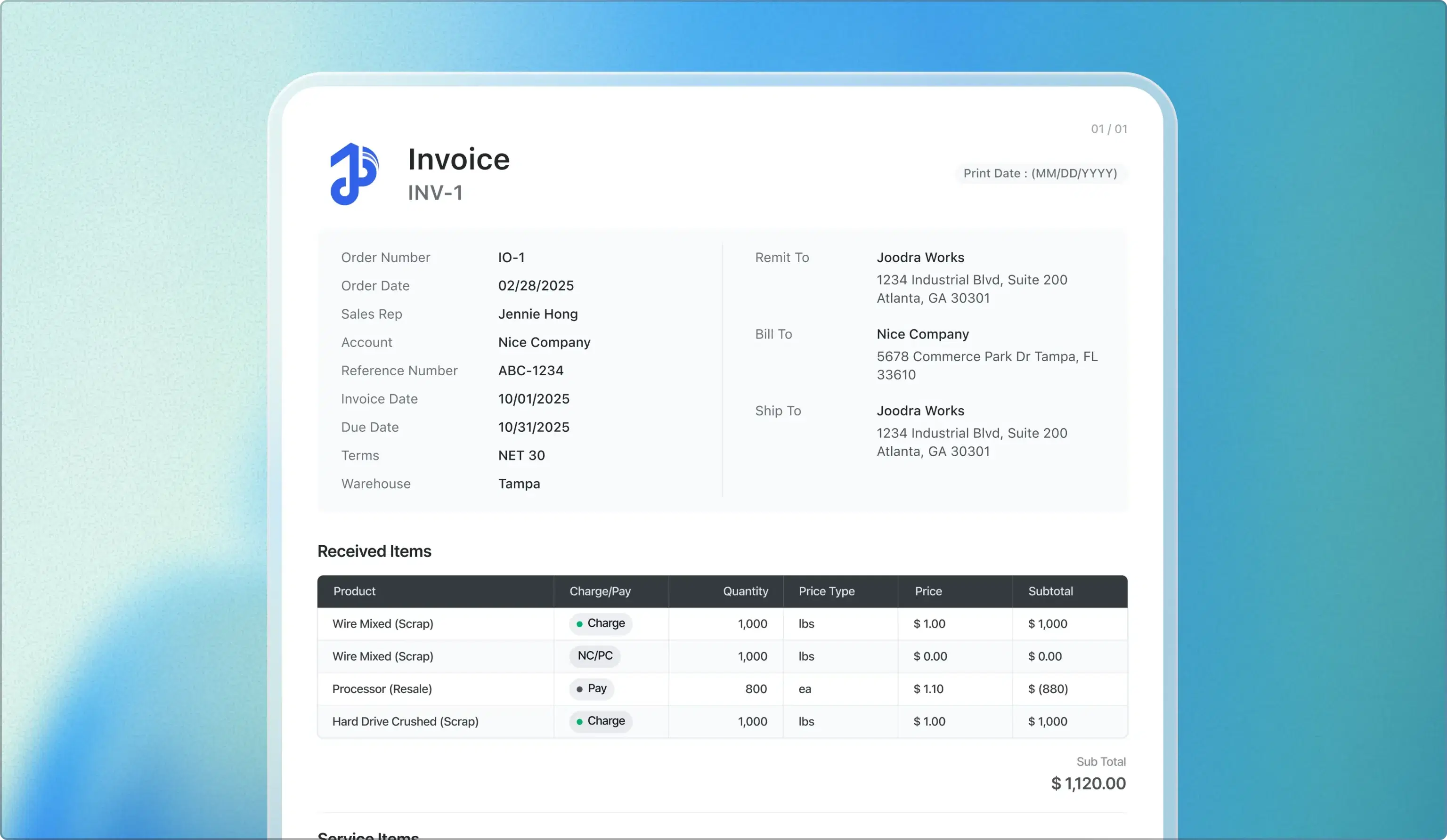Select due date 10/31/2025
This screenshot has height=840, width=1447.
pyautogui.click(x=533, y=427)
